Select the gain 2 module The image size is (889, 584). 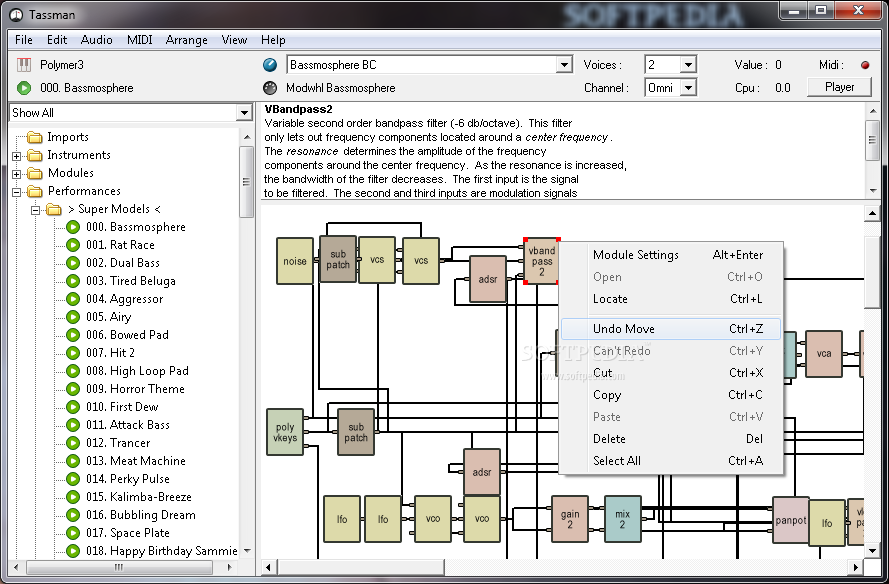coord(570,519)
